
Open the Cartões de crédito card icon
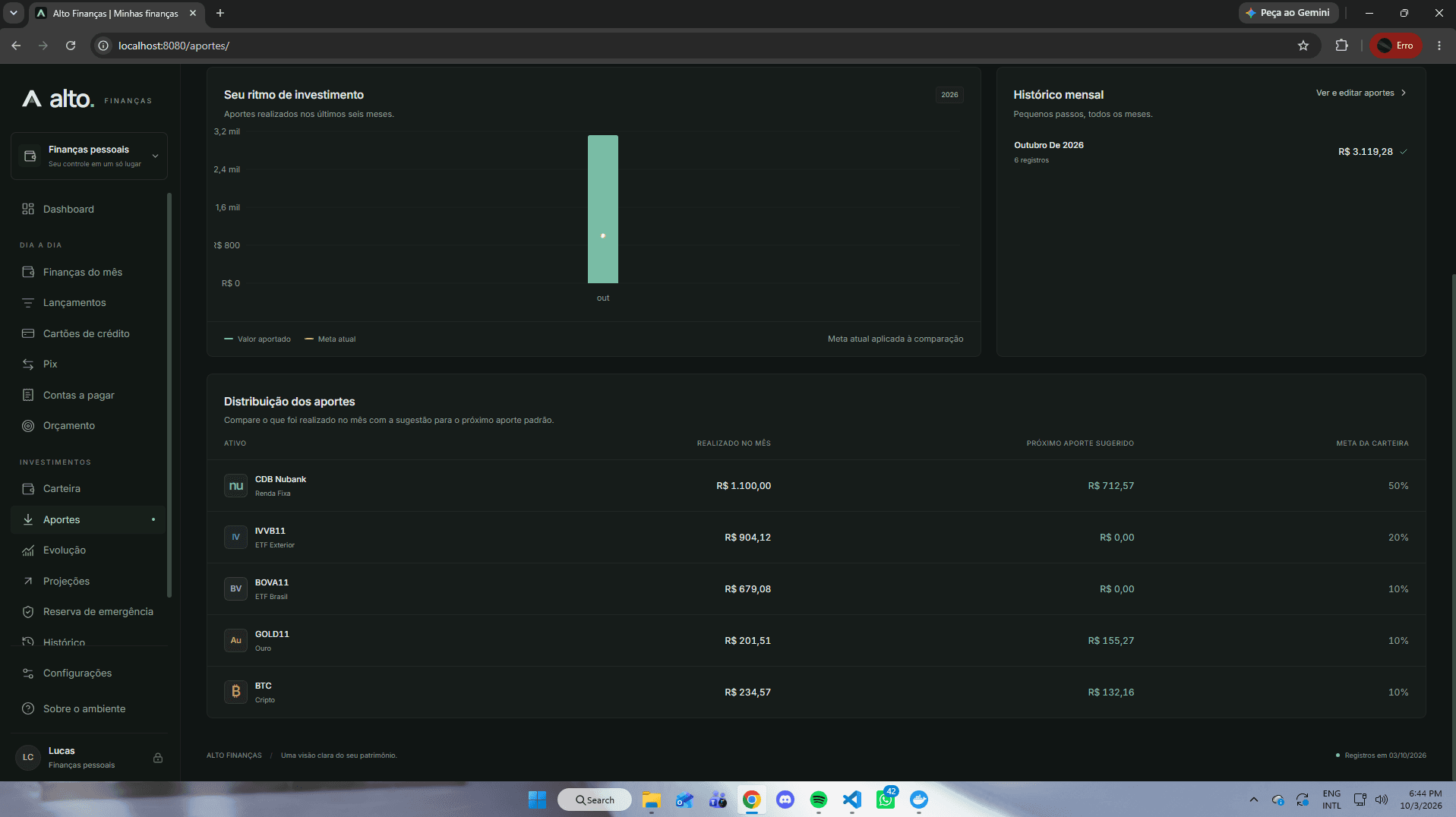coord(28,333)
